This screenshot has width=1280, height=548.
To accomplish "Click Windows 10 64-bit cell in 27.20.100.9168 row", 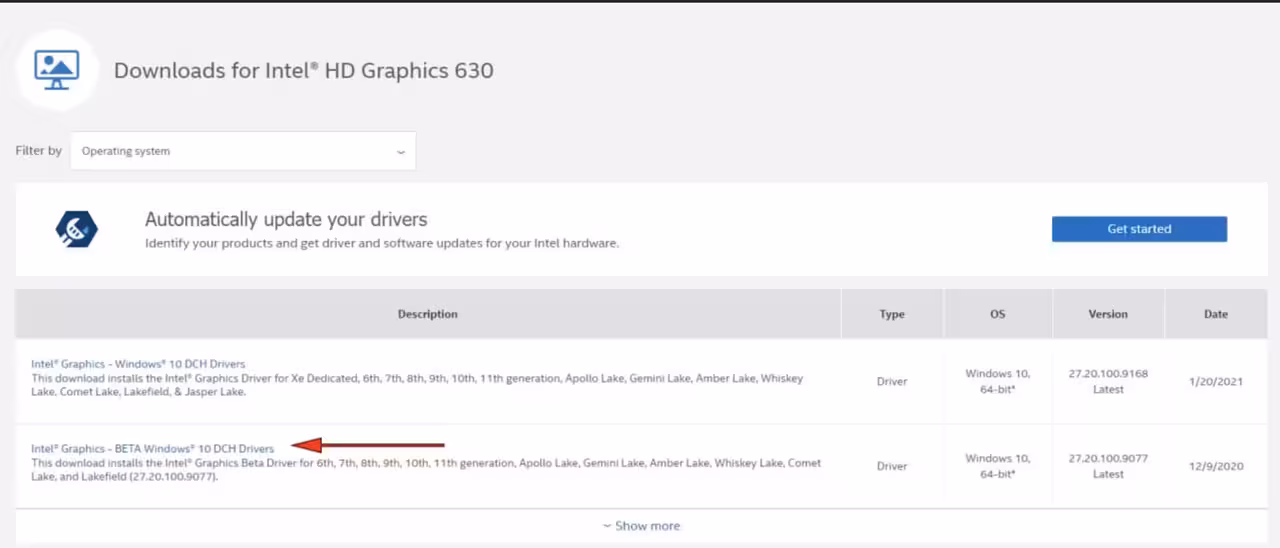I will pyautogui.click(x=997, y=381).
